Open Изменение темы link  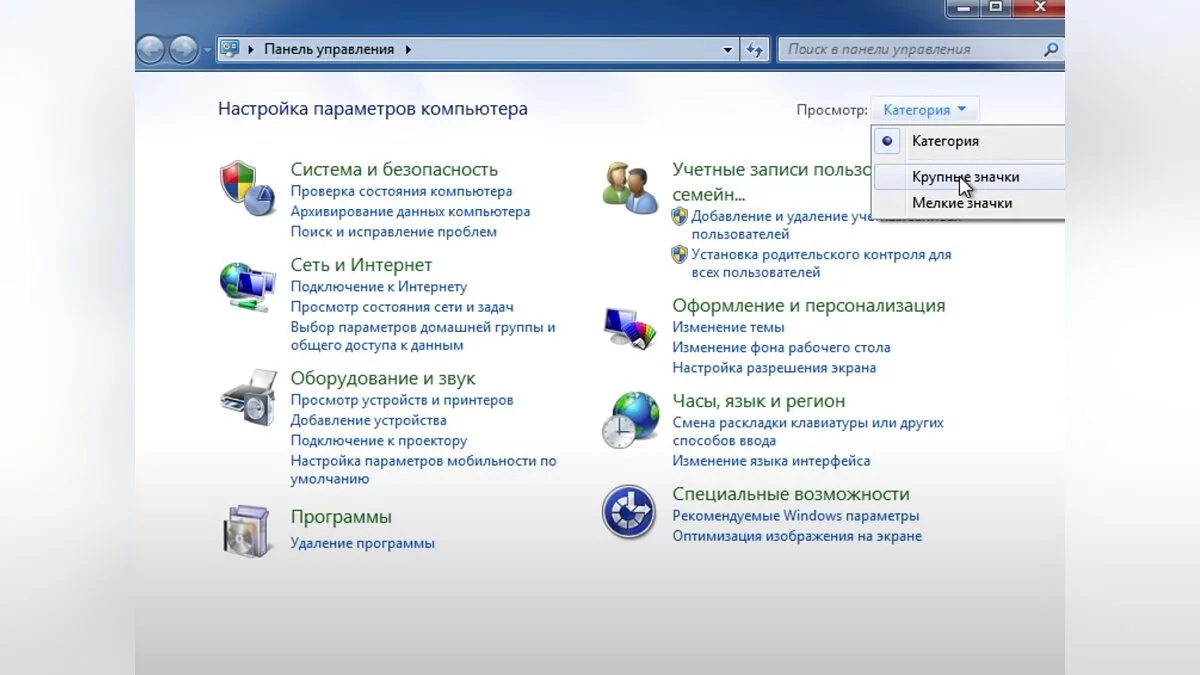(x=727, y=327)
